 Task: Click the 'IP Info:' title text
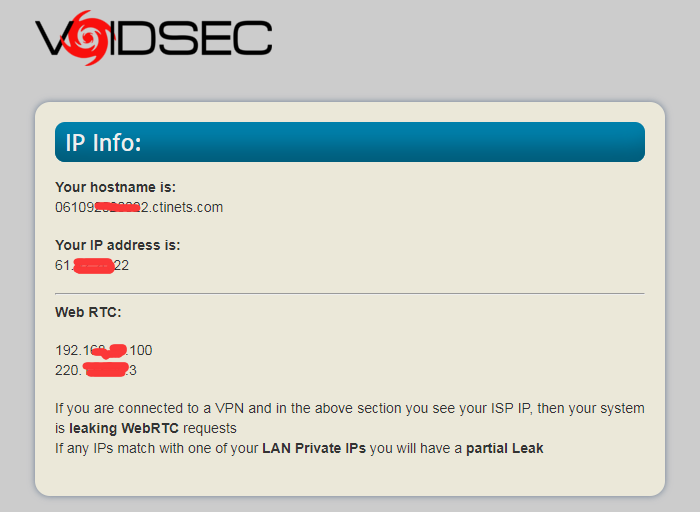pyautogui.click(x=104, y=143)
